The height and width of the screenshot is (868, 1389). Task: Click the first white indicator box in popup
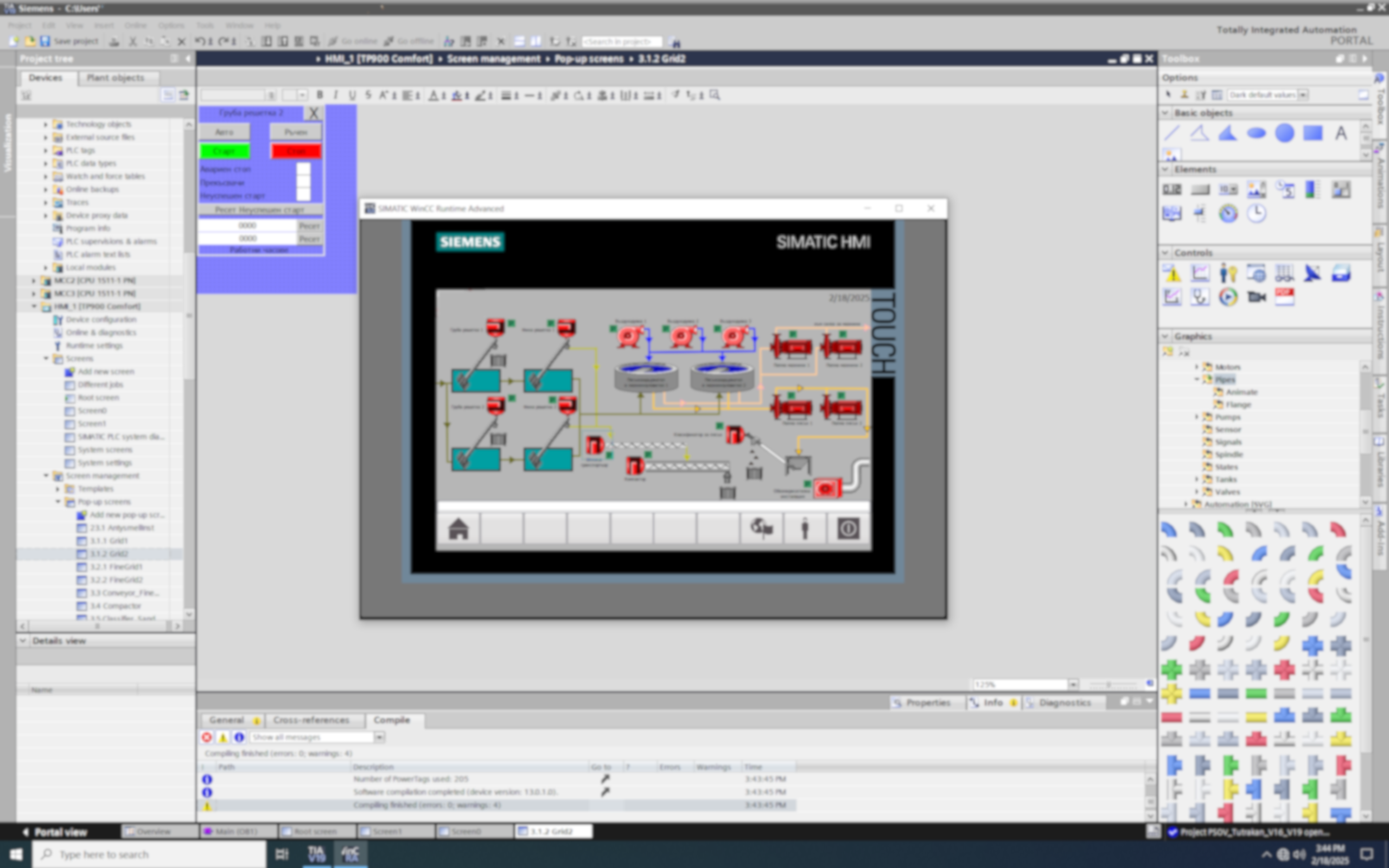[303, 169]
